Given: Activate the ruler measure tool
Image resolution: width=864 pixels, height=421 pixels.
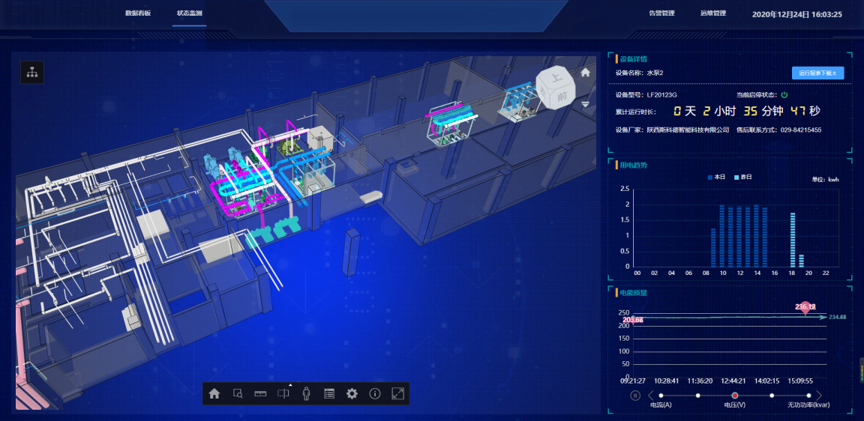Looking at the screenshot, I should click(260, 394).
